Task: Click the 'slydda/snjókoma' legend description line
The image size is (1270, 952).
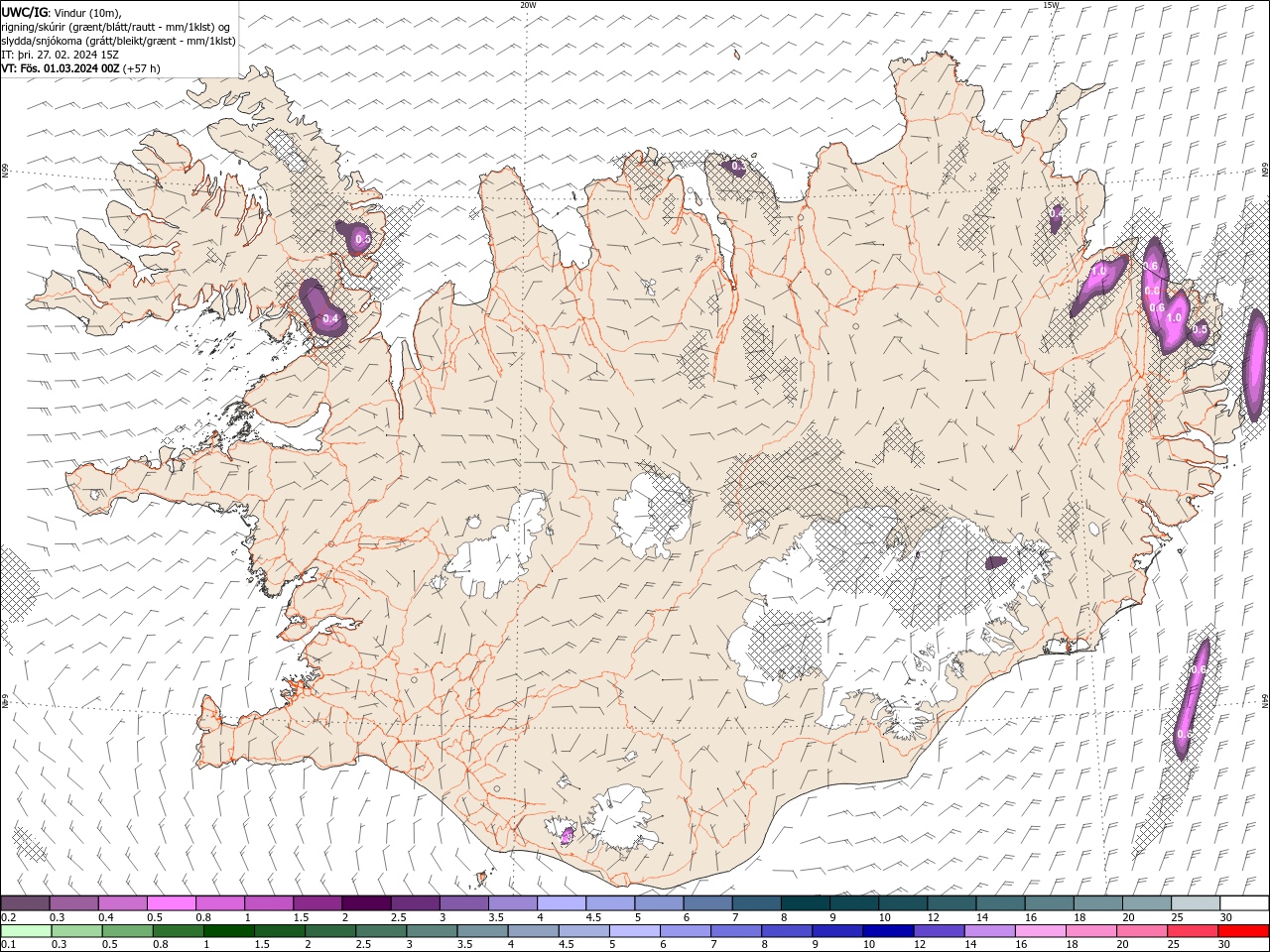Action: pos(118,41)
